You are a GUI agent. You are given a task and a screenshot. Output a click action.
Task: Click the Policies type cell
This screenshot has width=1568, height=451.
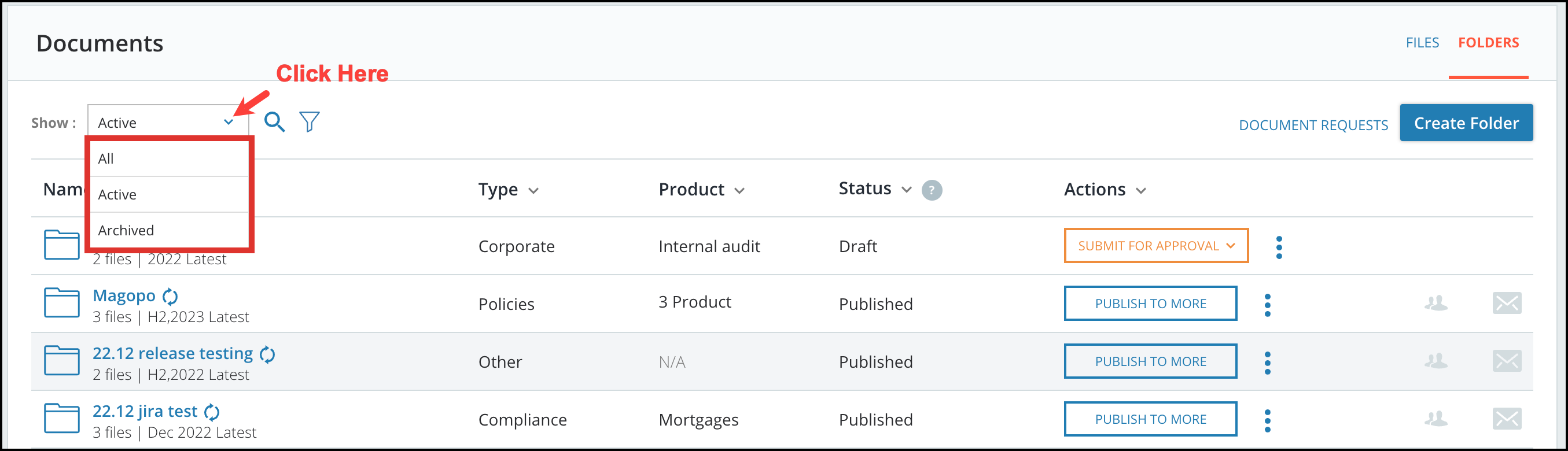point(506,304)
